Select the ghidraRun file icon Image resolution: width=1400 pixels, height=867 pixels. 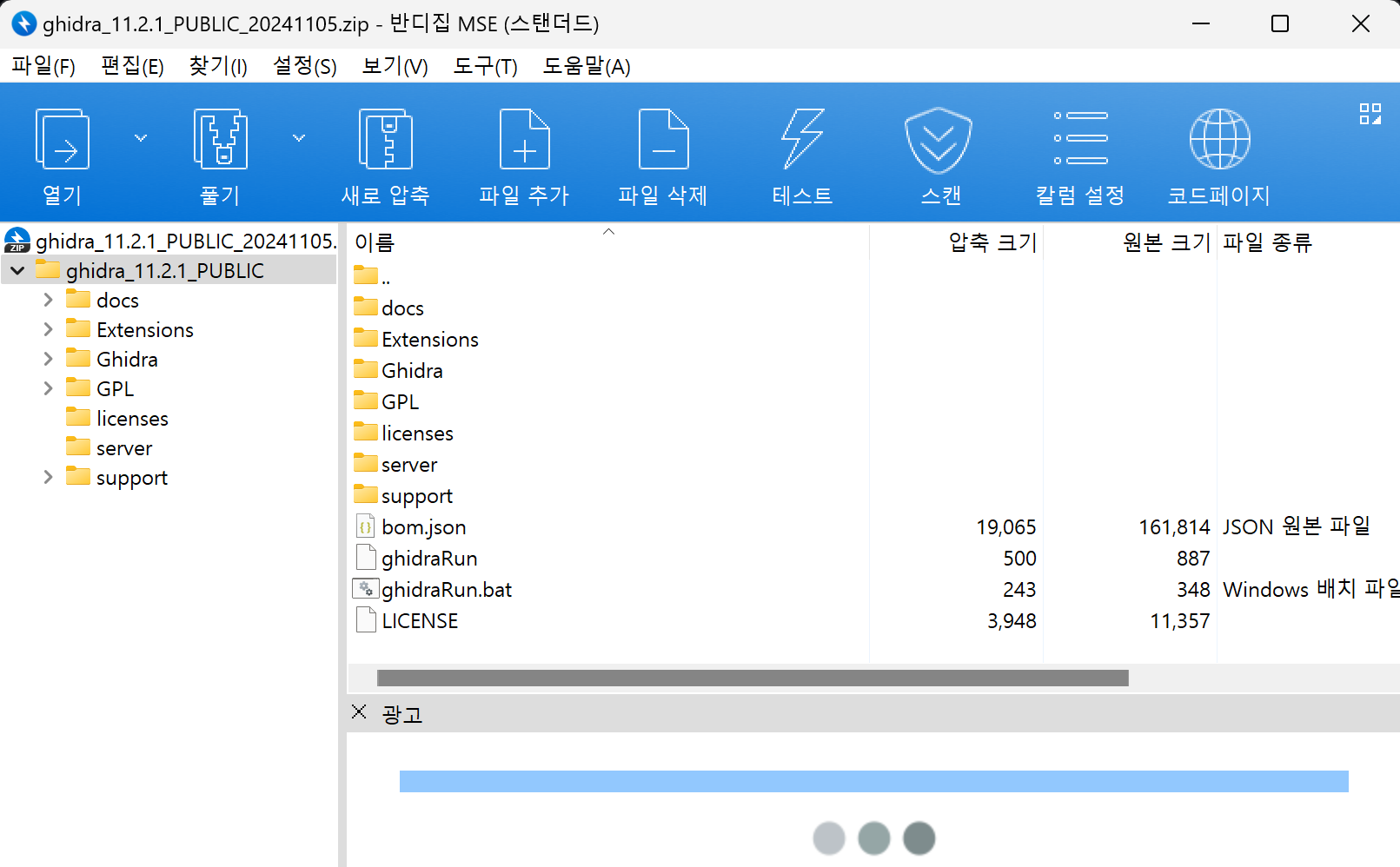click(366, 558)
